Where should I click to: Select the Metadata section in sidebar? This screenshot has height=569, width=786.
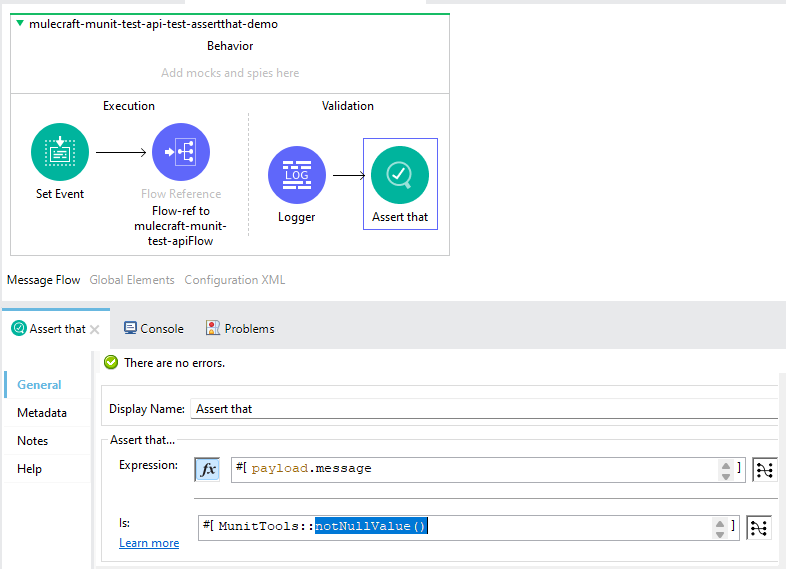pyautogui.click(x=42, y=413)
